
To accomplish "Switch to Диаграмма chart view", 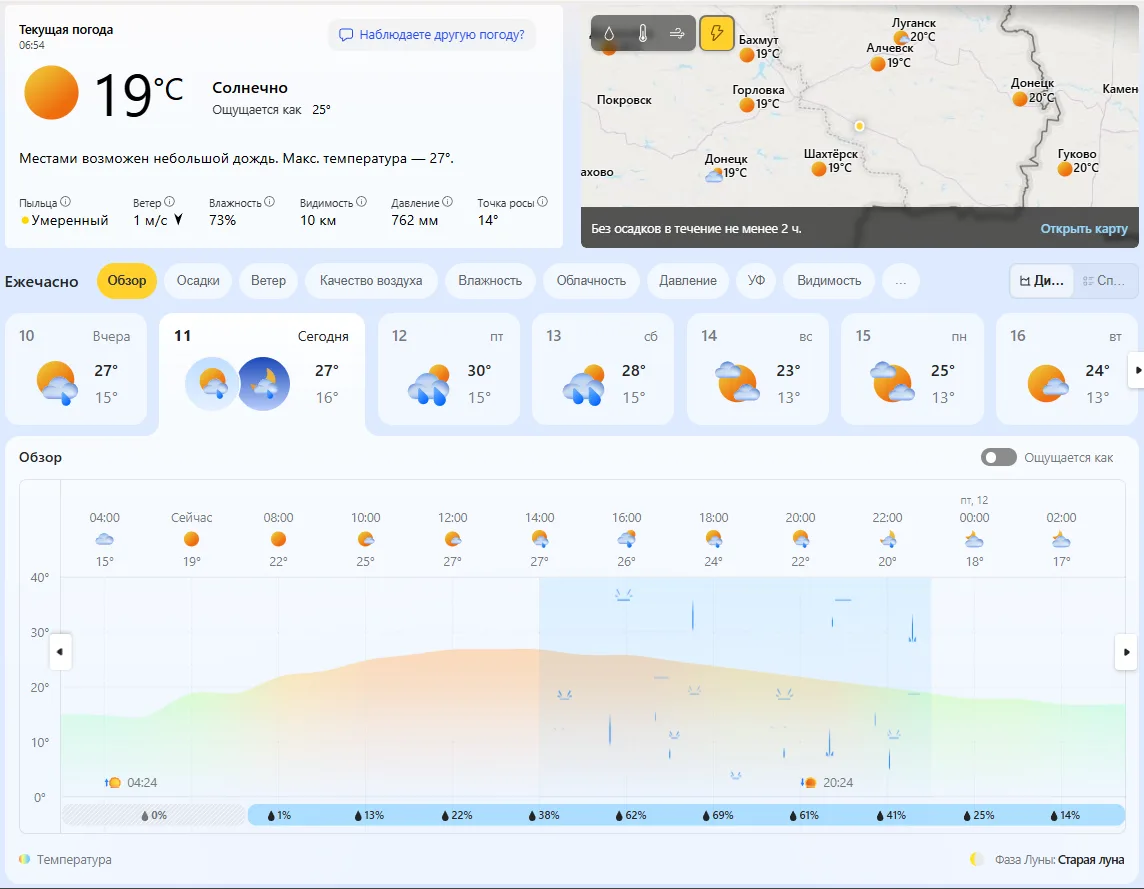I will tap(1042, 281).
